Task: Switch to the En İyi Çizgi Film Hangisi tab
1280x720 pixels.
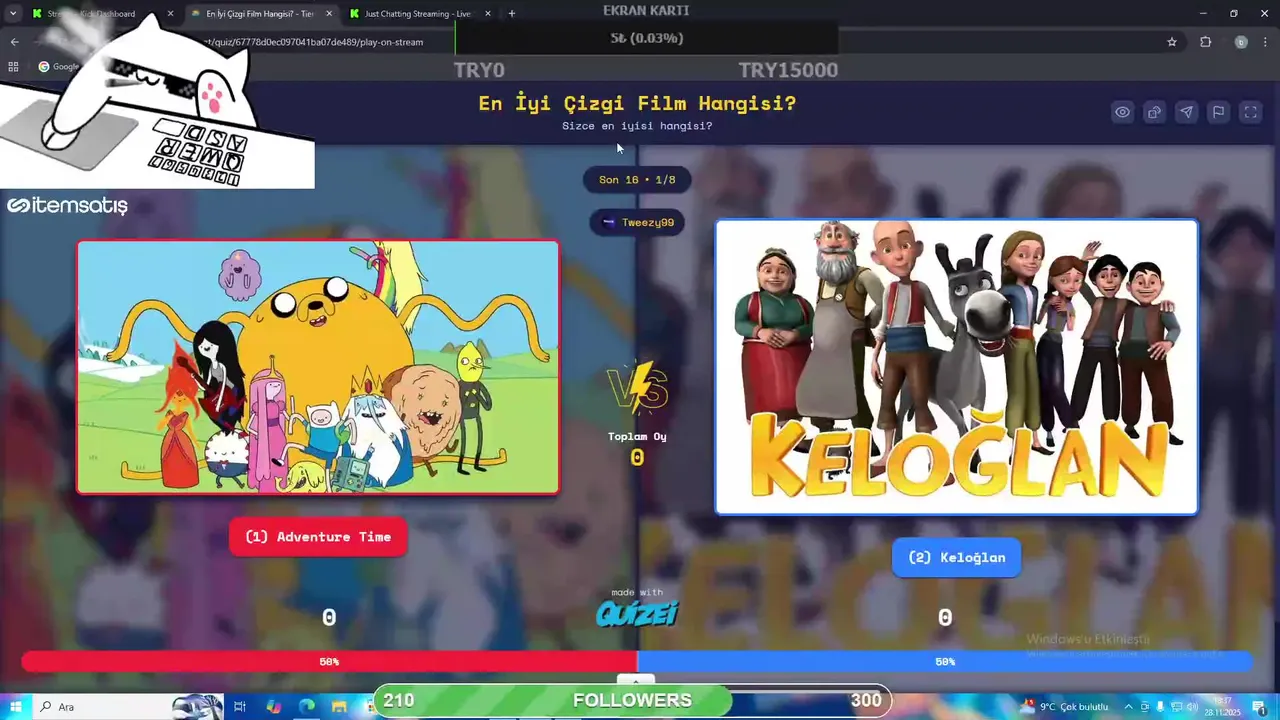Action: (x=260, y=14)
